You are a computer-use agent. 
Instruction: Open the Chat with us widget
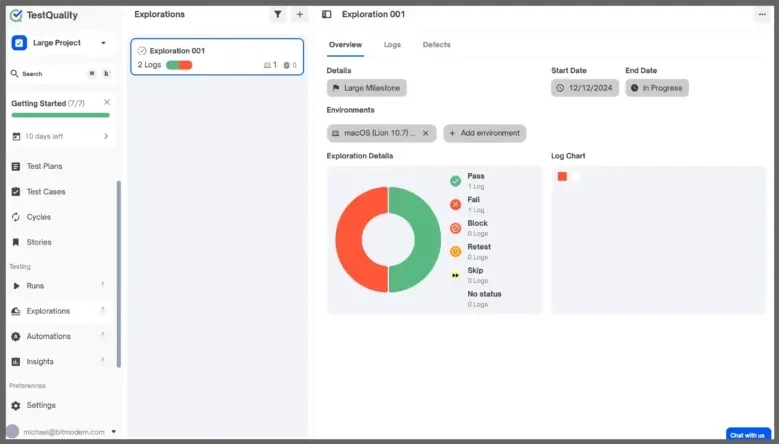748,434
